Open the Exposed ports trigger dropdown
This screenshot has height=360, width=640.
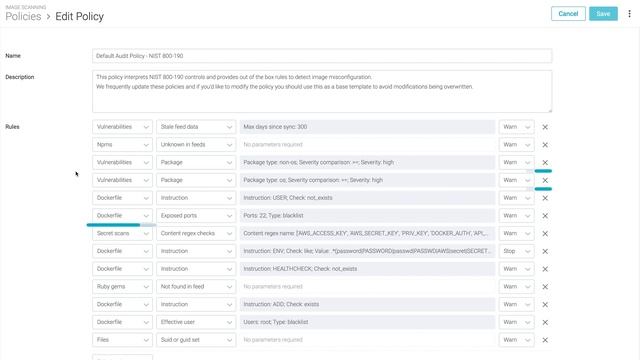196,216
